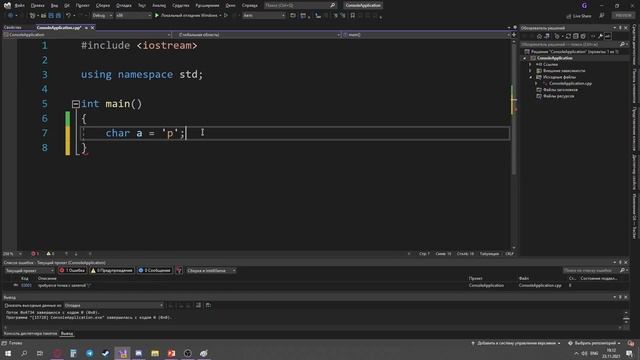640x360 pixels.
Task: Click the Save file toolbar icon
Action: [51, 16]
